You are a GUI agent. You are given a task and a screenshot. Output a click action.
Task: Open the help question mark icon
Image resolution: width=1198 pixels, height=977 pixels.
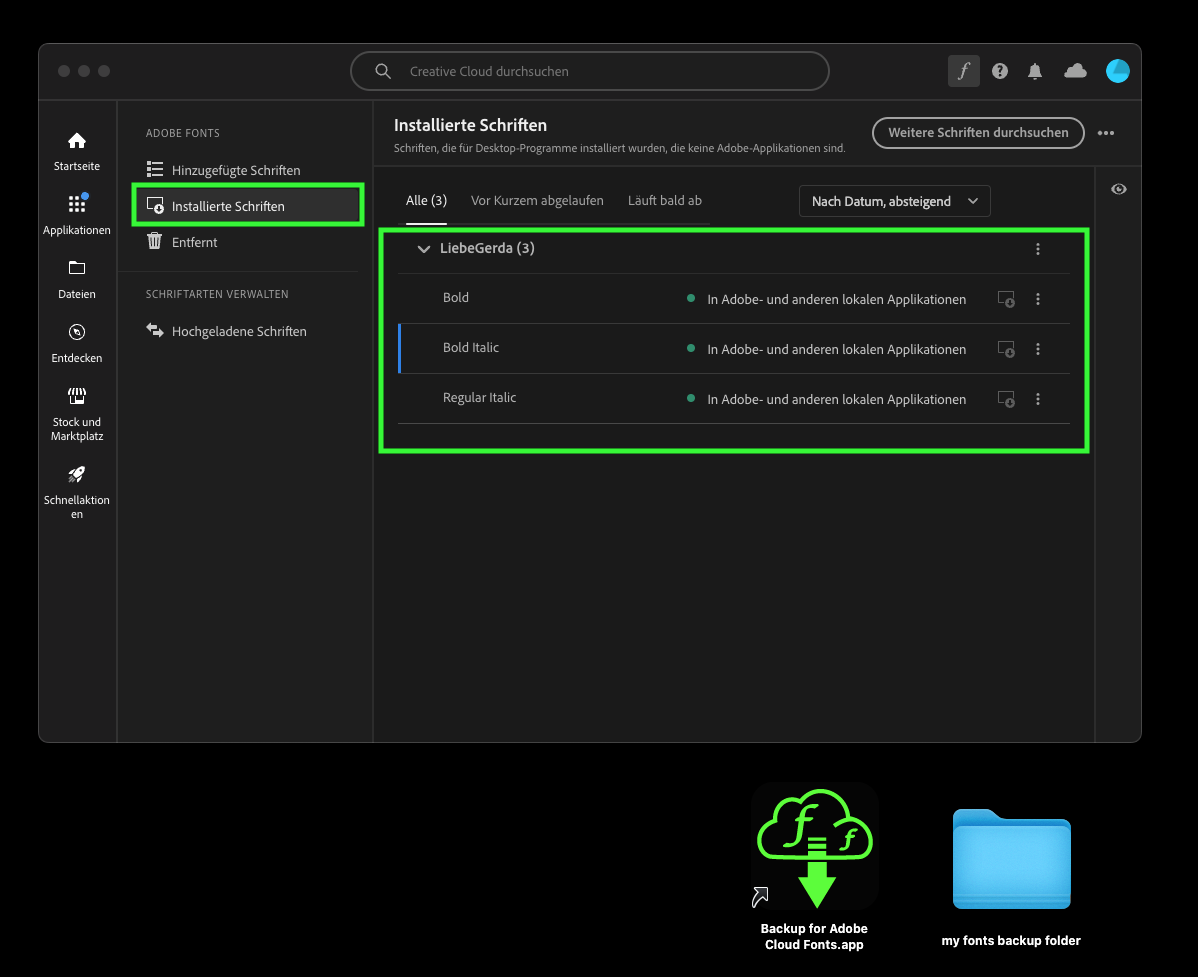pos(999,71)
